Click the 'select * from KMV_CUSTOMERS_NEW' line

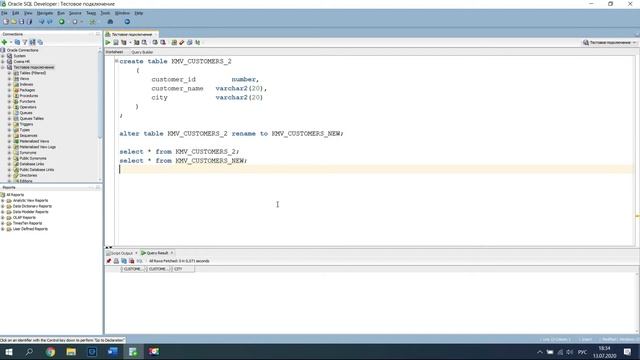183,161
